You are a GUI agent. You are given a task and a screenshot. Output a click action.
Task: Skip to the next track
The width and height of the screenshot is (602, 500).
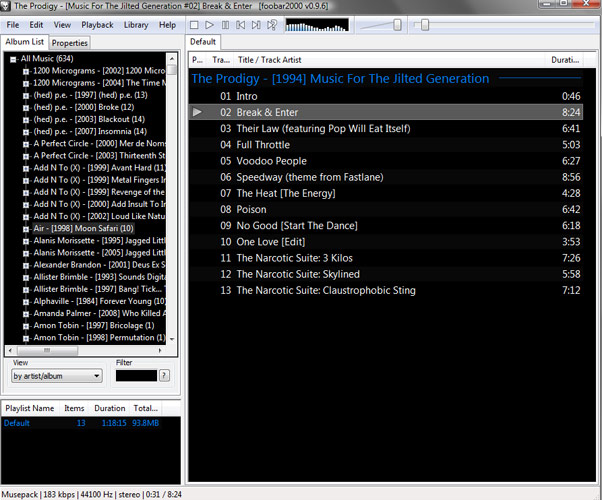click(256, 25)
